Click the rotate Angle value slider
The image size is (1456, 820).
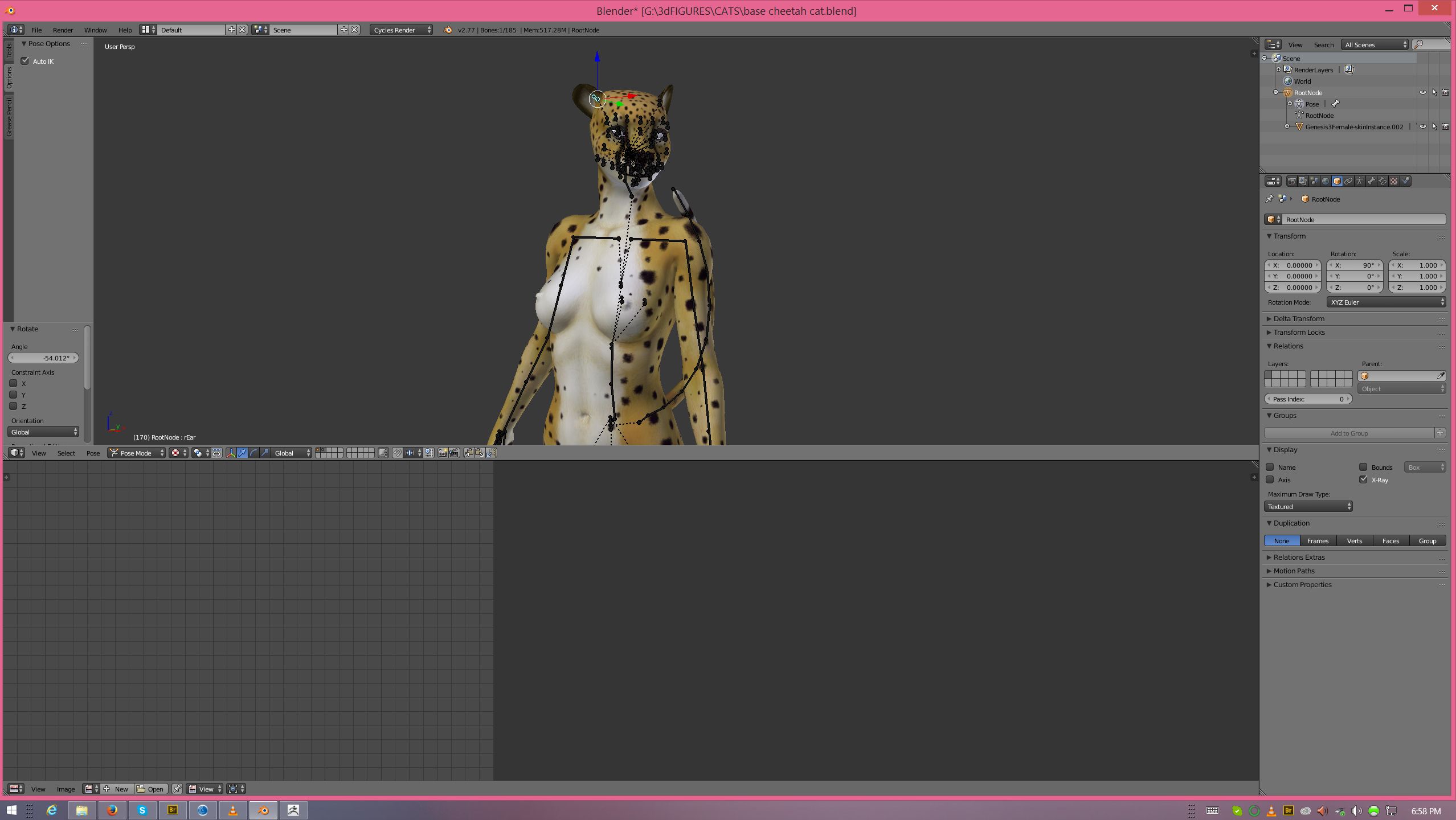pyautogui.click(x=43, y=358)
